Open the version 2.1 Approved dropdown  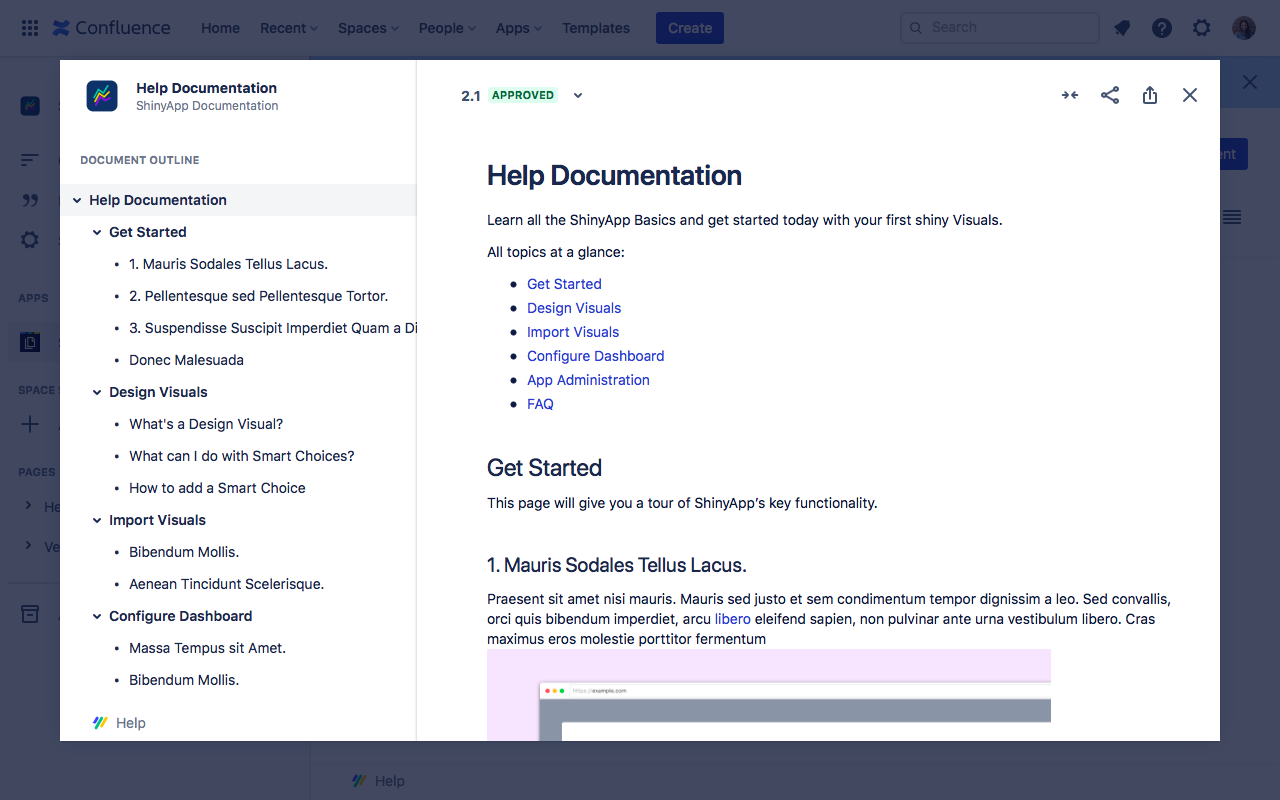(x=577, y=96)
